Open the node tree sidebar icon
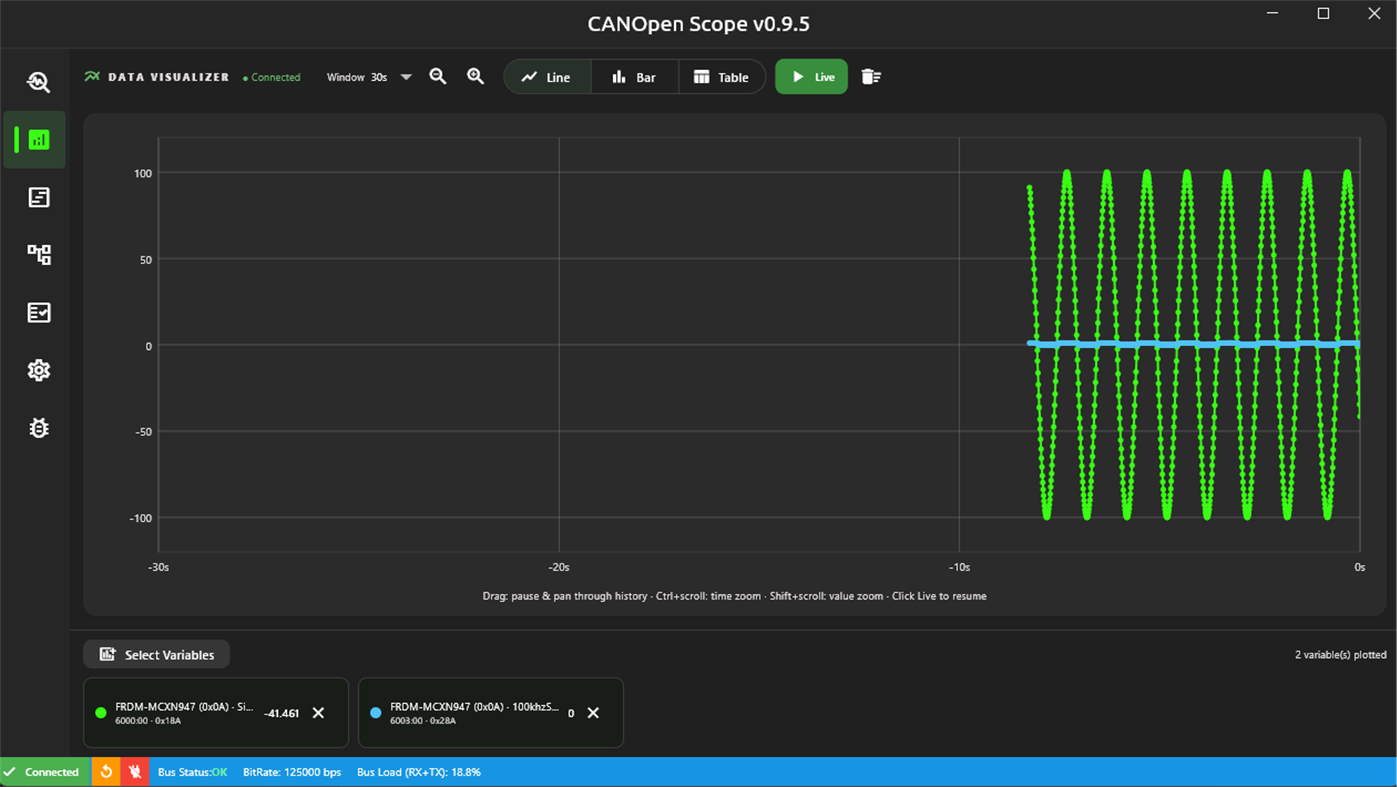 [39, 254]
